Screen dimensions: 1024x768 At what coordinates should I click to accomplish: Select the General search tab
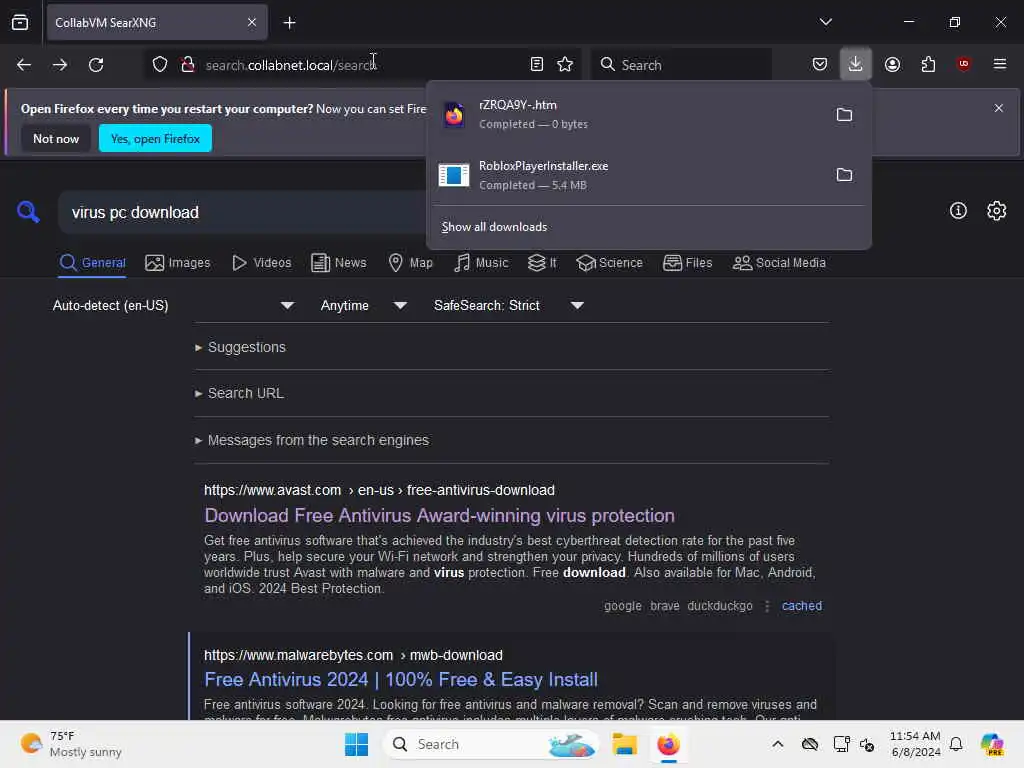pyautogui.click(x=92, y=263)
